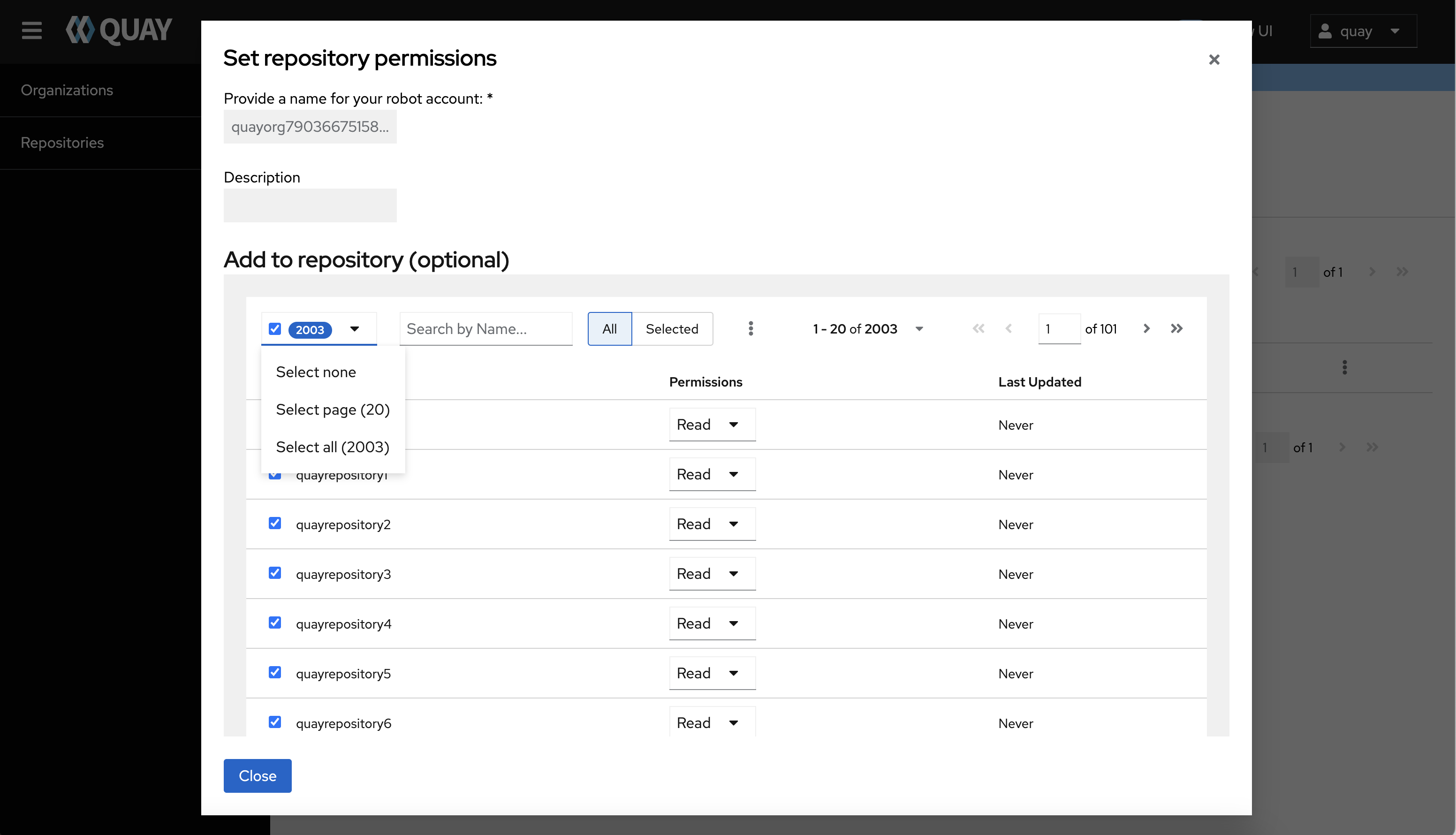Uncheck the quayrepository3 checkbox
This screenshot has width=1456, height=835.
tap(275, 573)
